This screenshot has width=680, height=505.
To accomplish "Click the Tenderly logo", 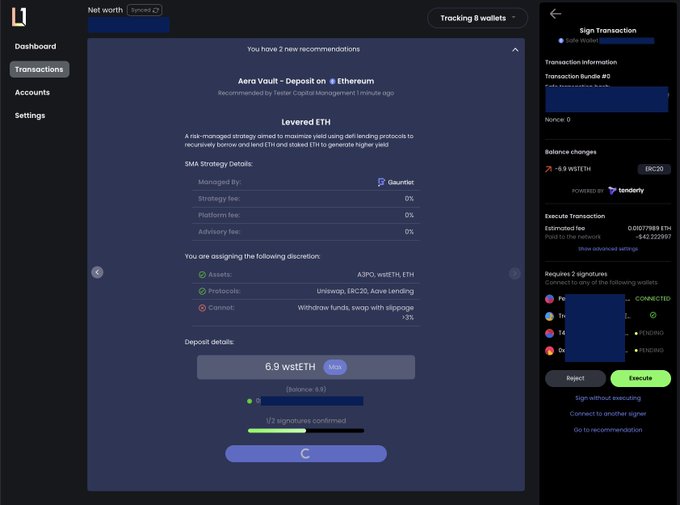I will coord(626,190).
